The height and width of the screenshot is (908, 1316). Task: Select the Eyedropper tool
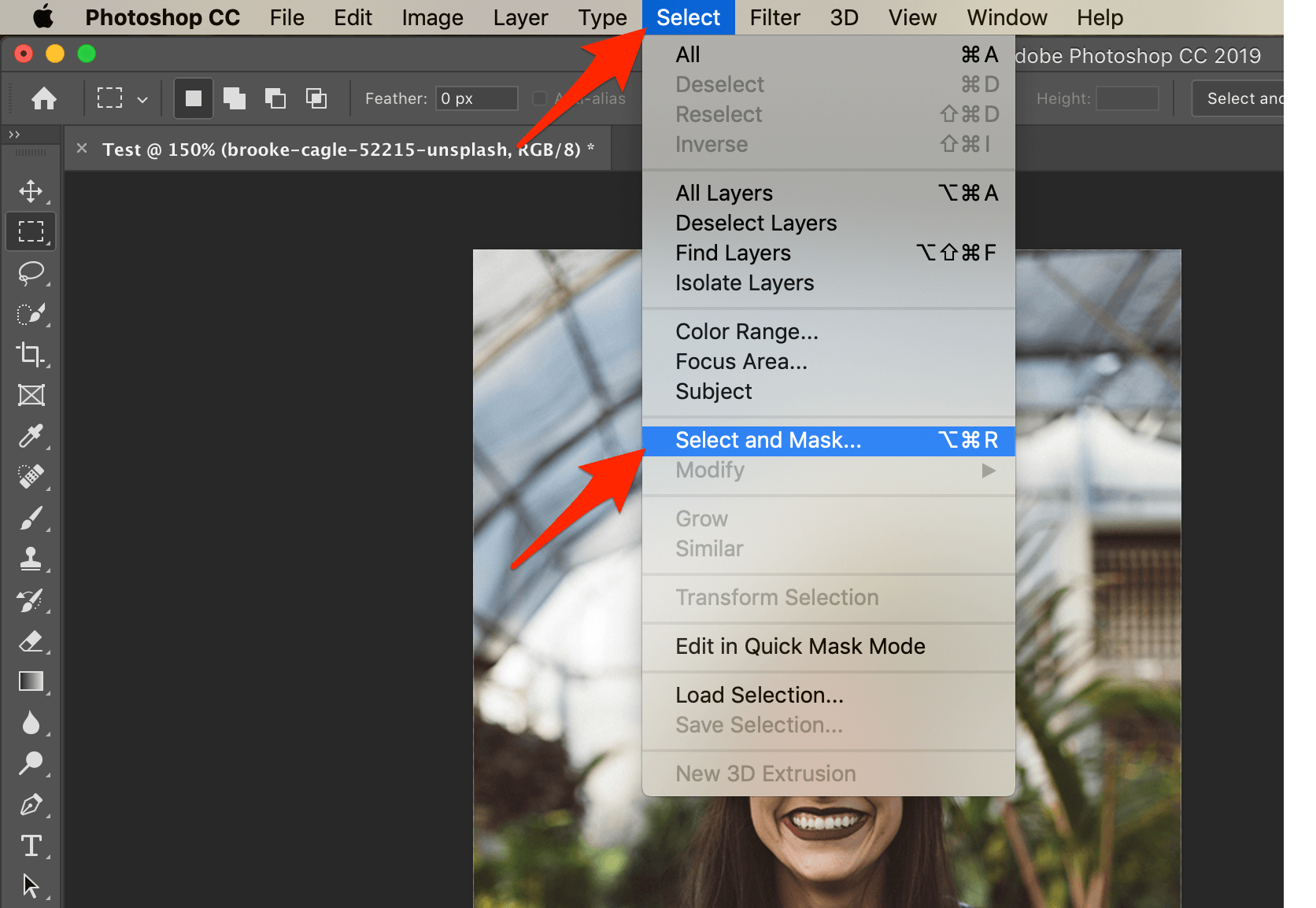coord(31,436)
